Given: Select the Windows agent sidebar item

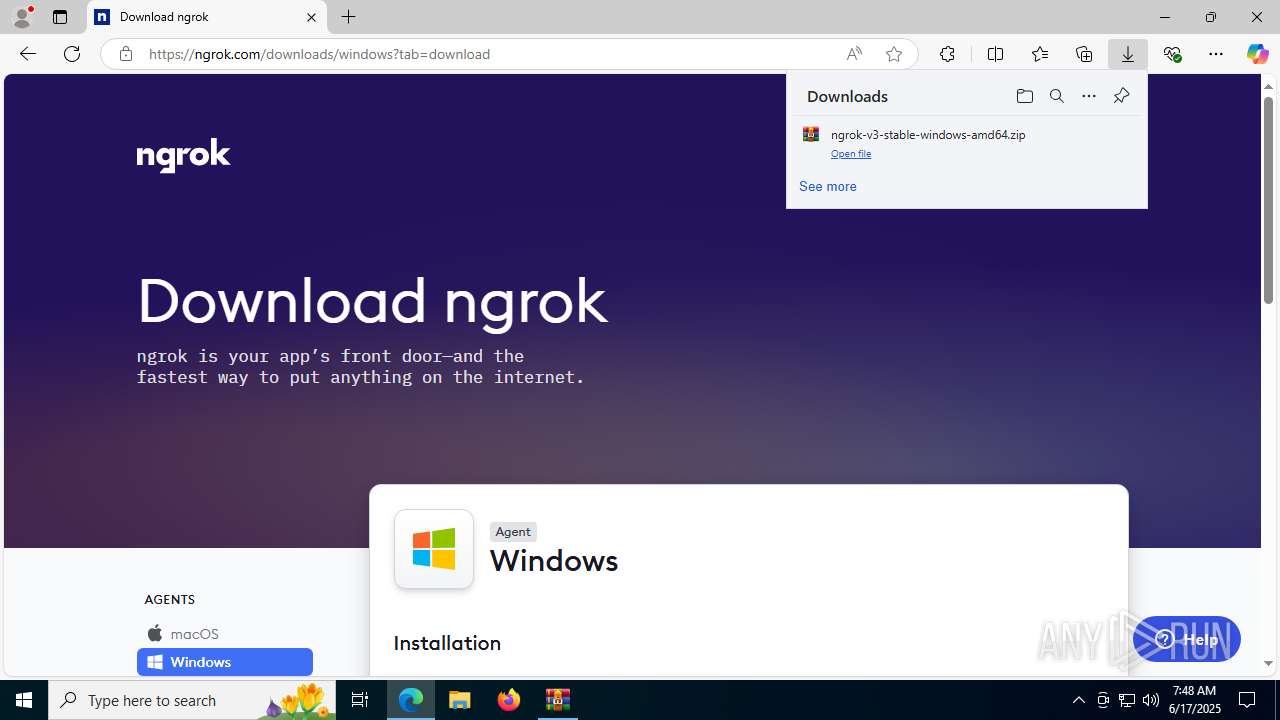Looking at the screenshot, I should pos(225,662).
